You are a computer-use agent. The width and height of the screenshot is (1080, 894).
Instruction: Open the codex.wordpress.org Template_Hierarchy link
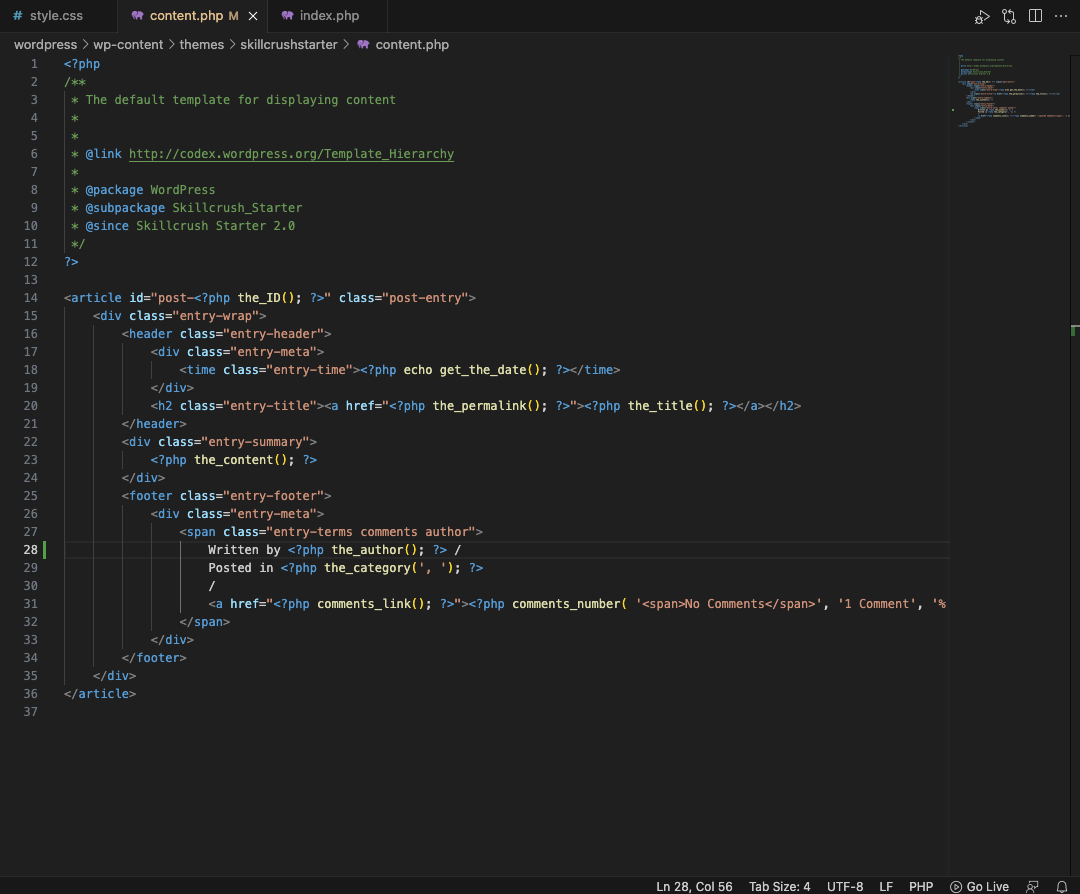pos(291,154)
